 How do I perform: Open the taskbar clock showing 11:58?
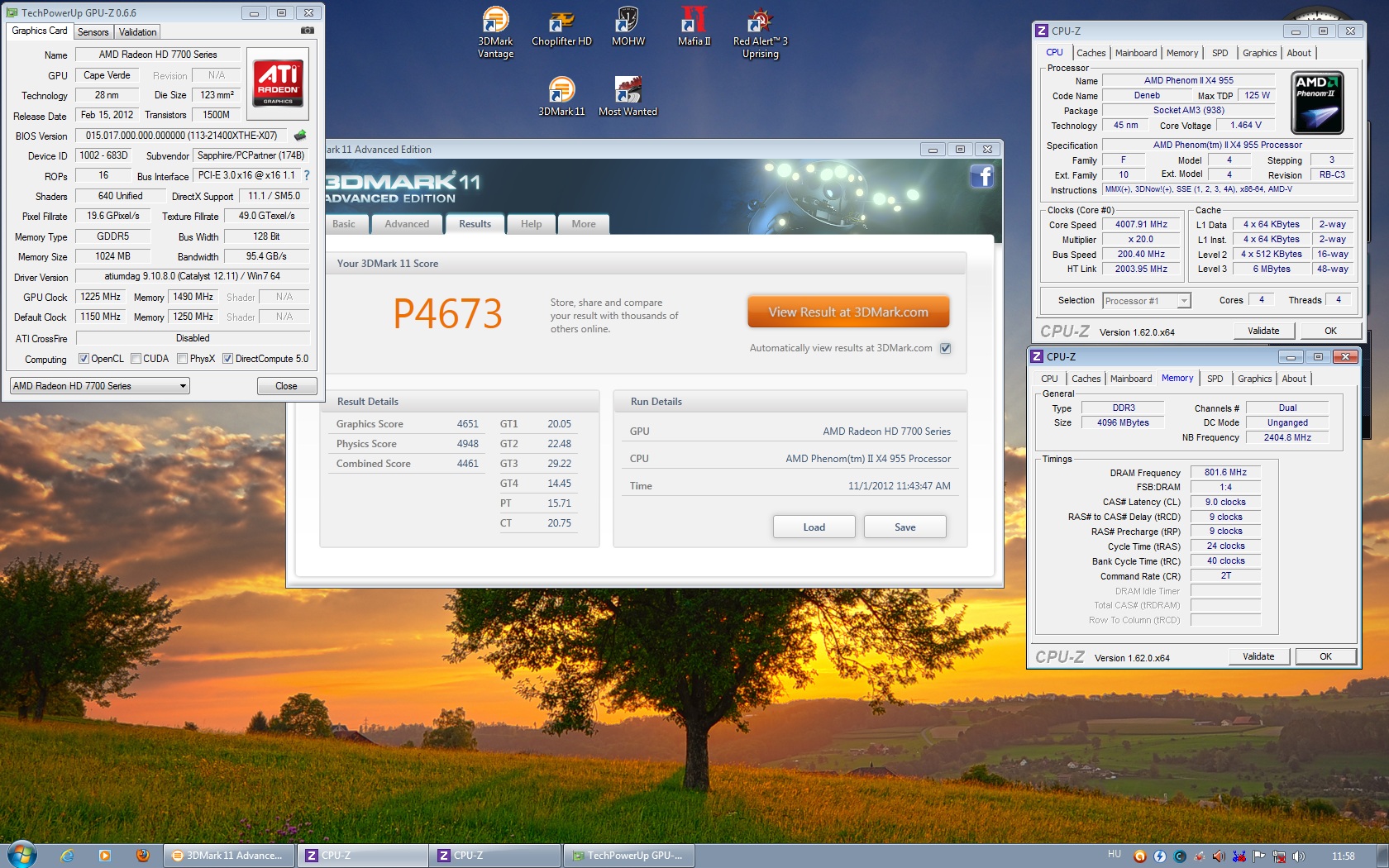1344,856
